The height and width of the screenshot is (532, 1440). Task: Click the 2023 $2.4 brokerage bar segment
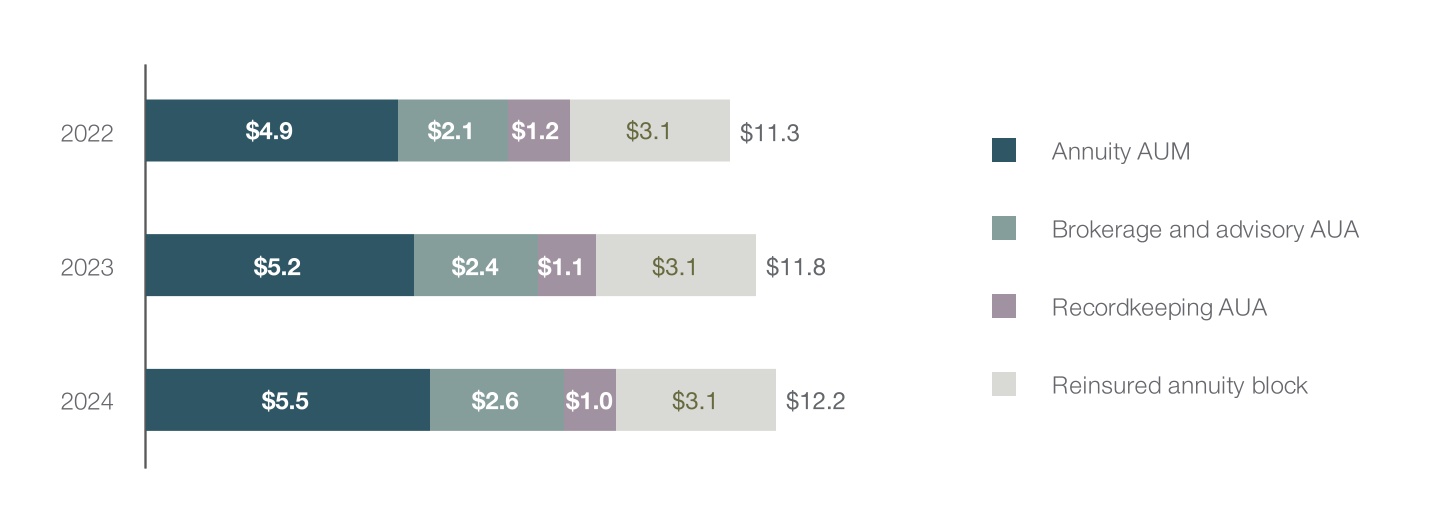[x=476, y=266]
